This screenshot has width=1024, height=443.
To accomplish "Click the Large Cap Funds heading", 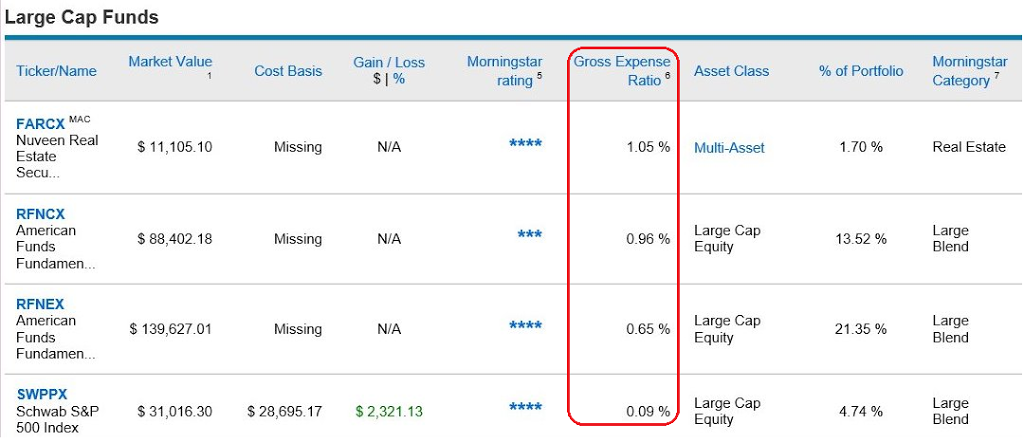I will coord(82,17).
